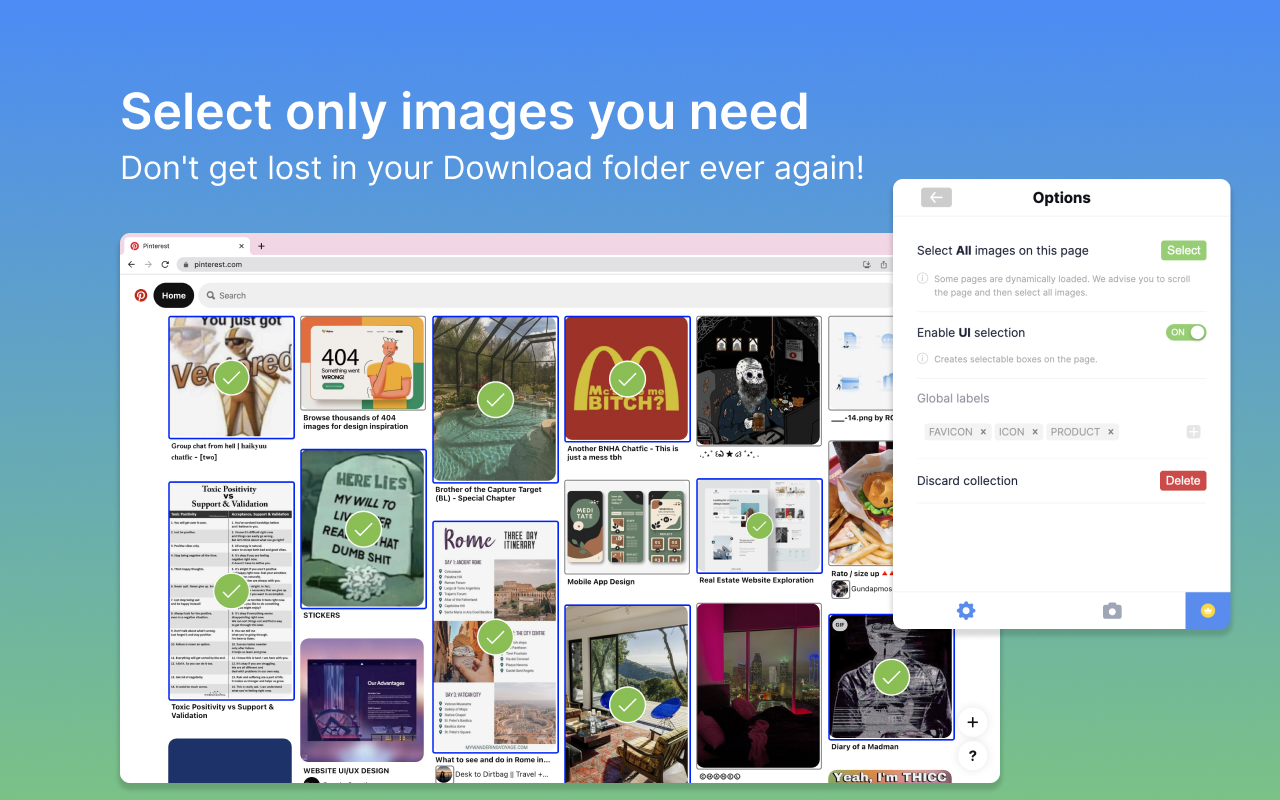Viewport: 1280px width, 800px height.
Task: Remove the ICON global label
Action: coord(1035,432)
